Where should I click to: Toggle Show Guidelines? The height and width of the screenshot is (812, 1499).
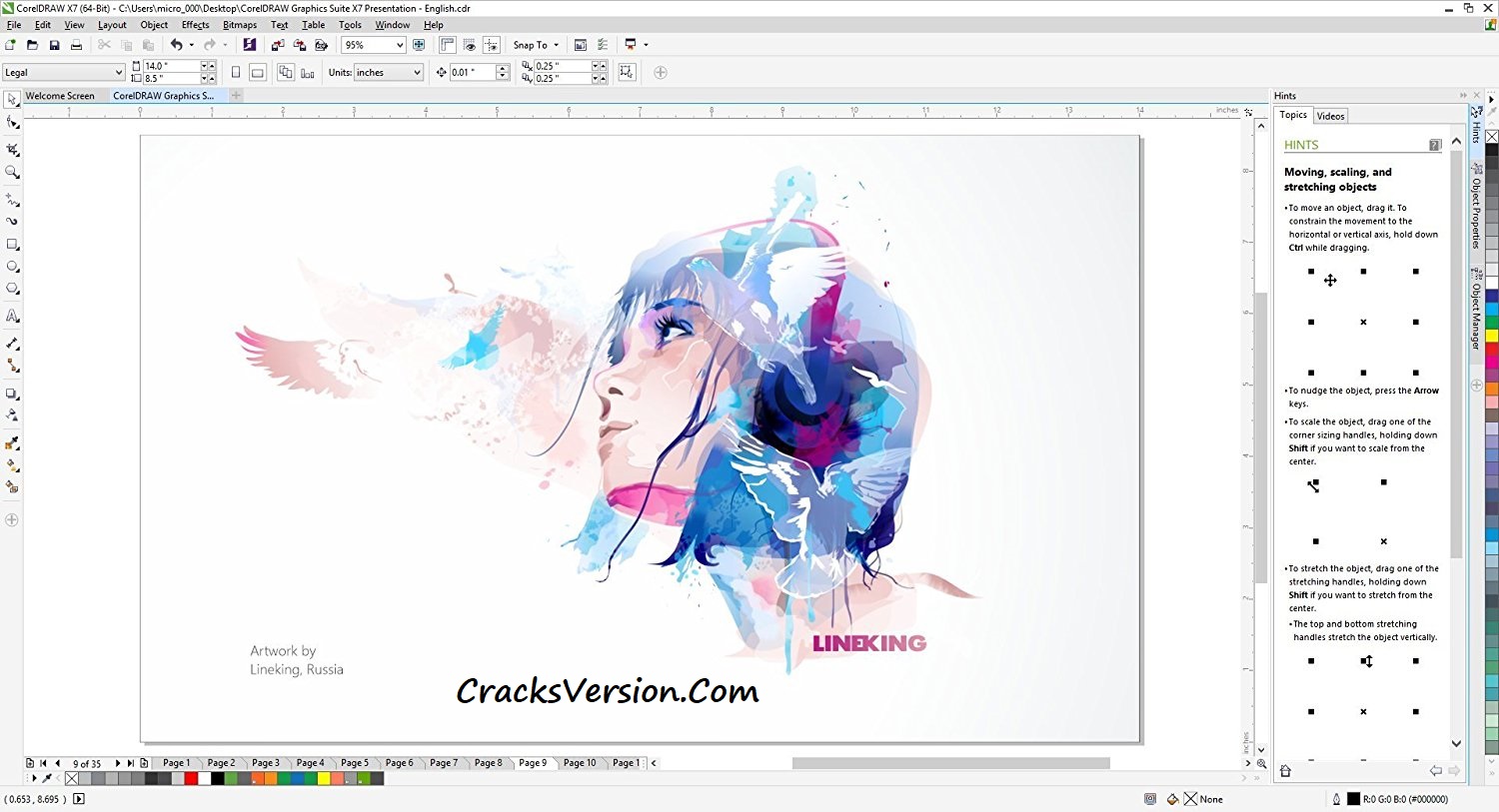click(x=491, y=45)
